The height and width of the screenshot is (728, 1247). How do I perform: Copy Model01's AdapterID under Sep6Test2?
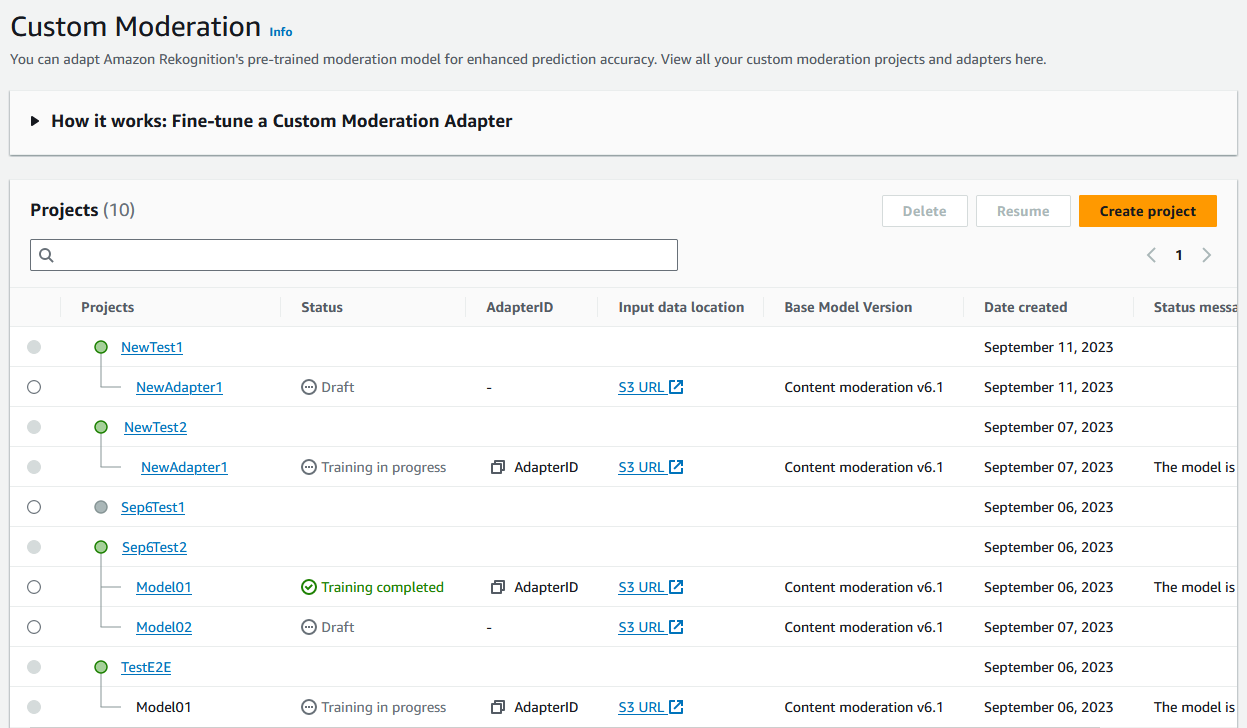[x=498, y=587]
